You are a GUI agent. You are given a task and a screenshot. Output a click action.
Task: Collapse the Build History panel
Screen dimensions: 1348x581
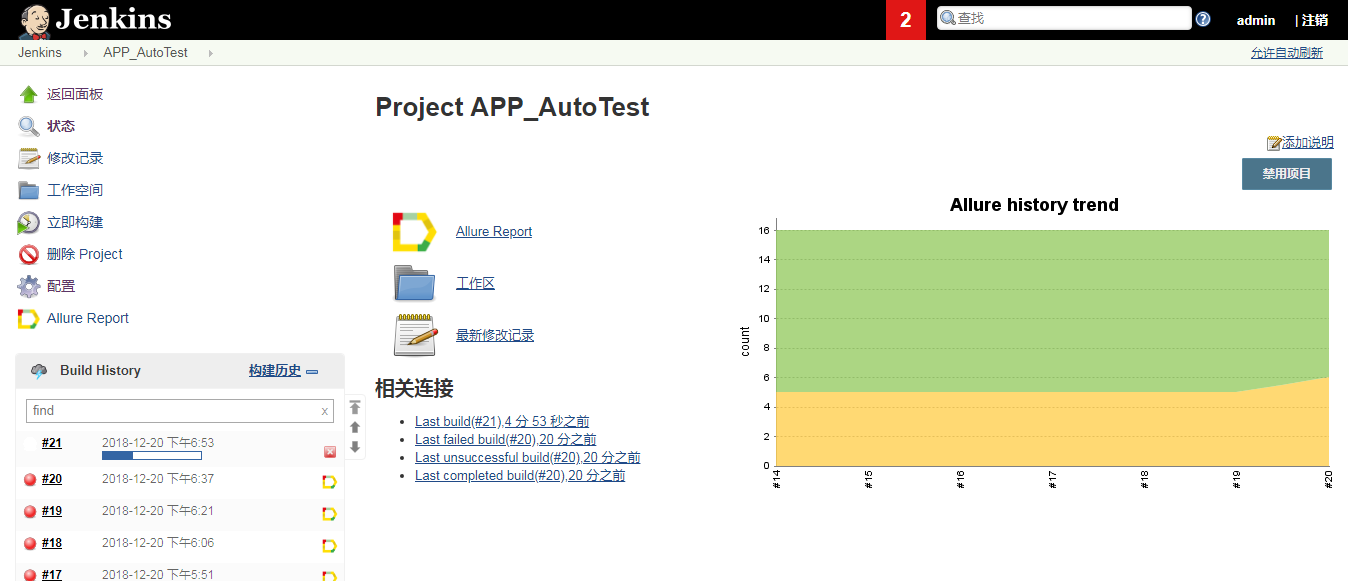[x=312, y=372]
